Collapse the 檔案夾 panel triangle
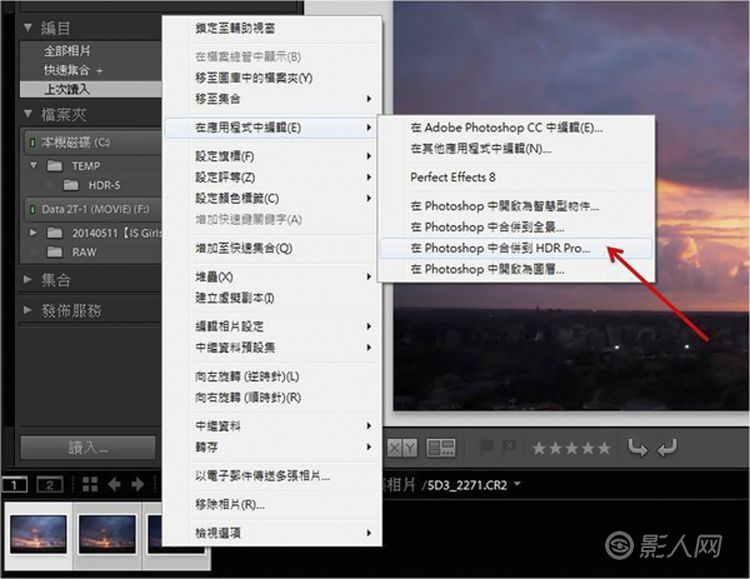Image resolution: width=750 pixels, height=579 pixels. [x=28, y=114]
